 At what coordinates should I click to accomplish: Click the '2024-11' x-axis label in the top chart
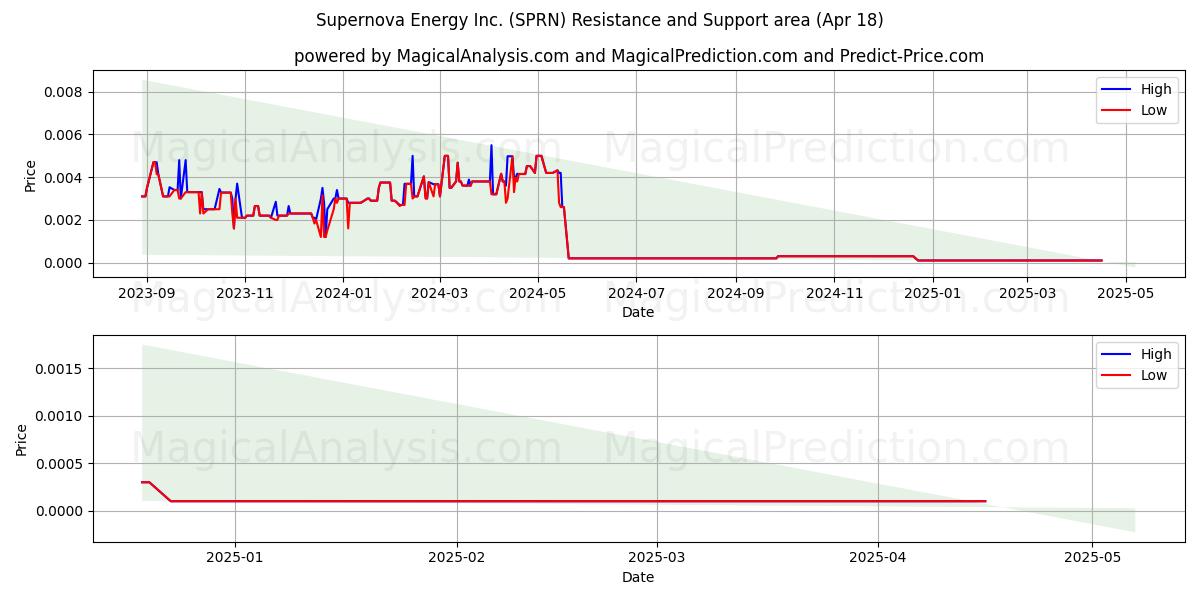[833, 293]
